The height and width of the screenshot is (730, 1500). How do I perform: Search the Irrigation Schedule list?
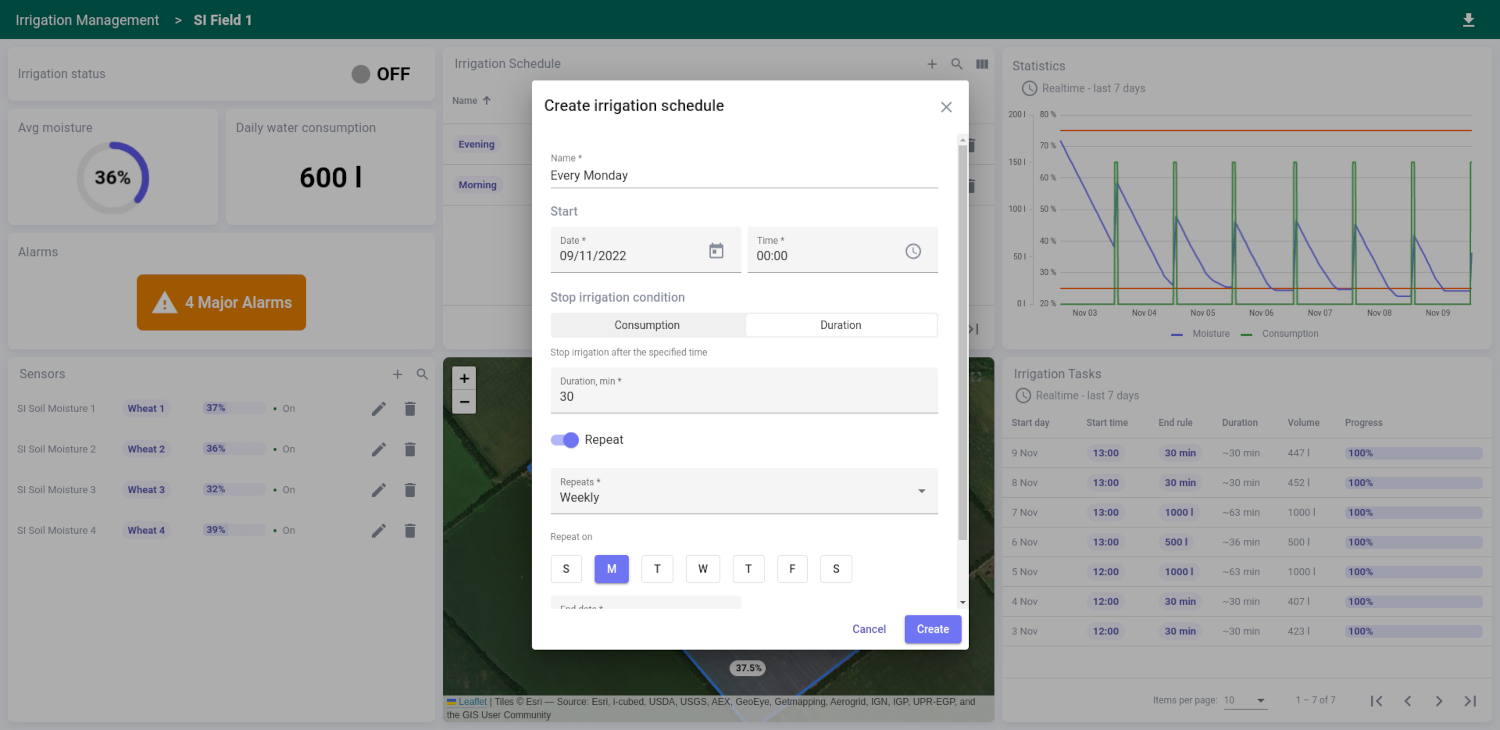pos(957,64)
